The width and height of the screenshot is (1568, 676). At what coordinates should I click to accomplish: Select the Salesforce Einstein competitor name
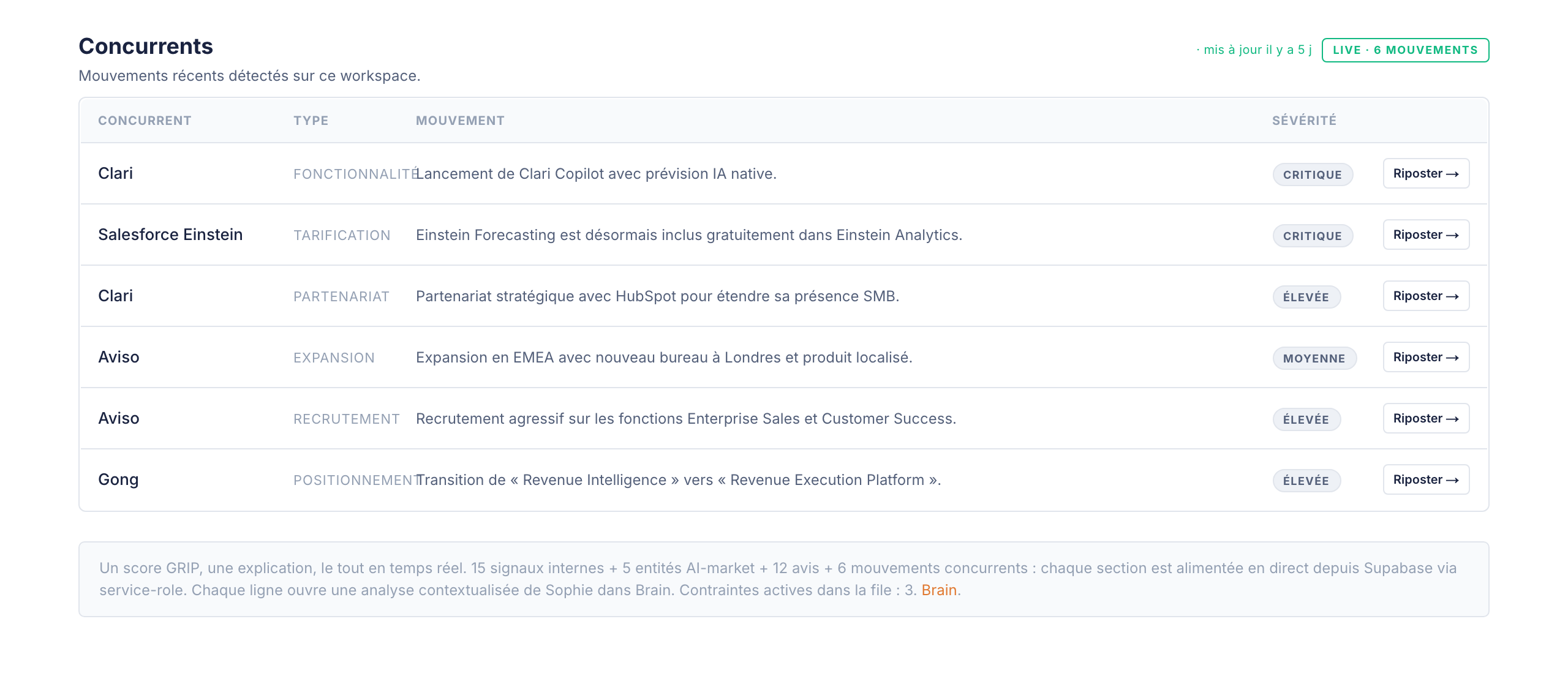click(170, 235)
